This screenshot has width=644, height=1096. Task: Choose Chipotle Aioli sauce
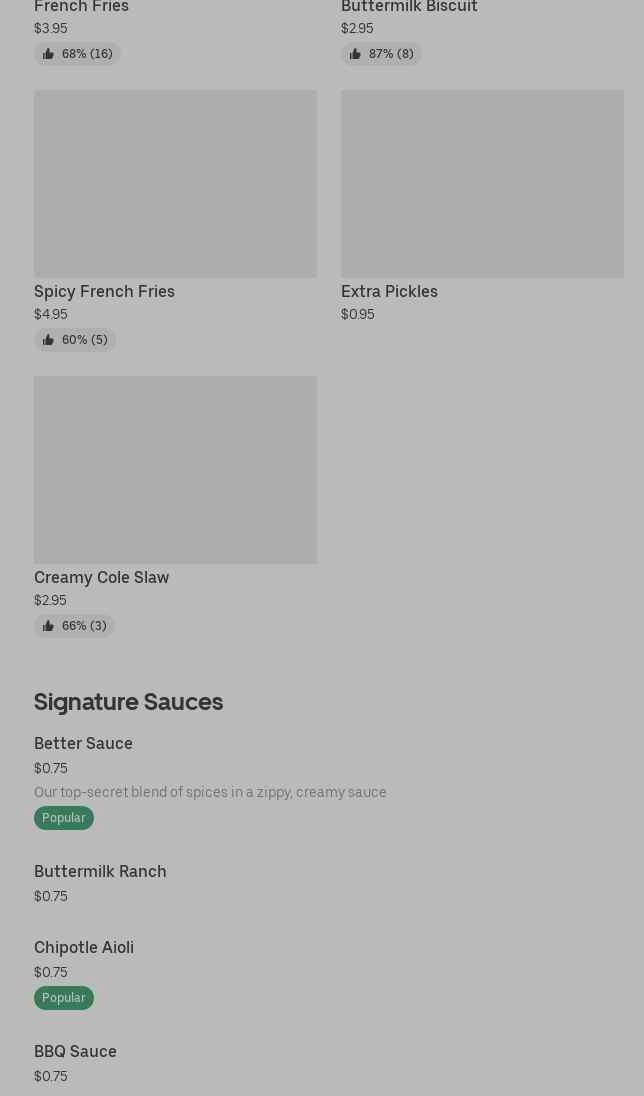[84, 947]
